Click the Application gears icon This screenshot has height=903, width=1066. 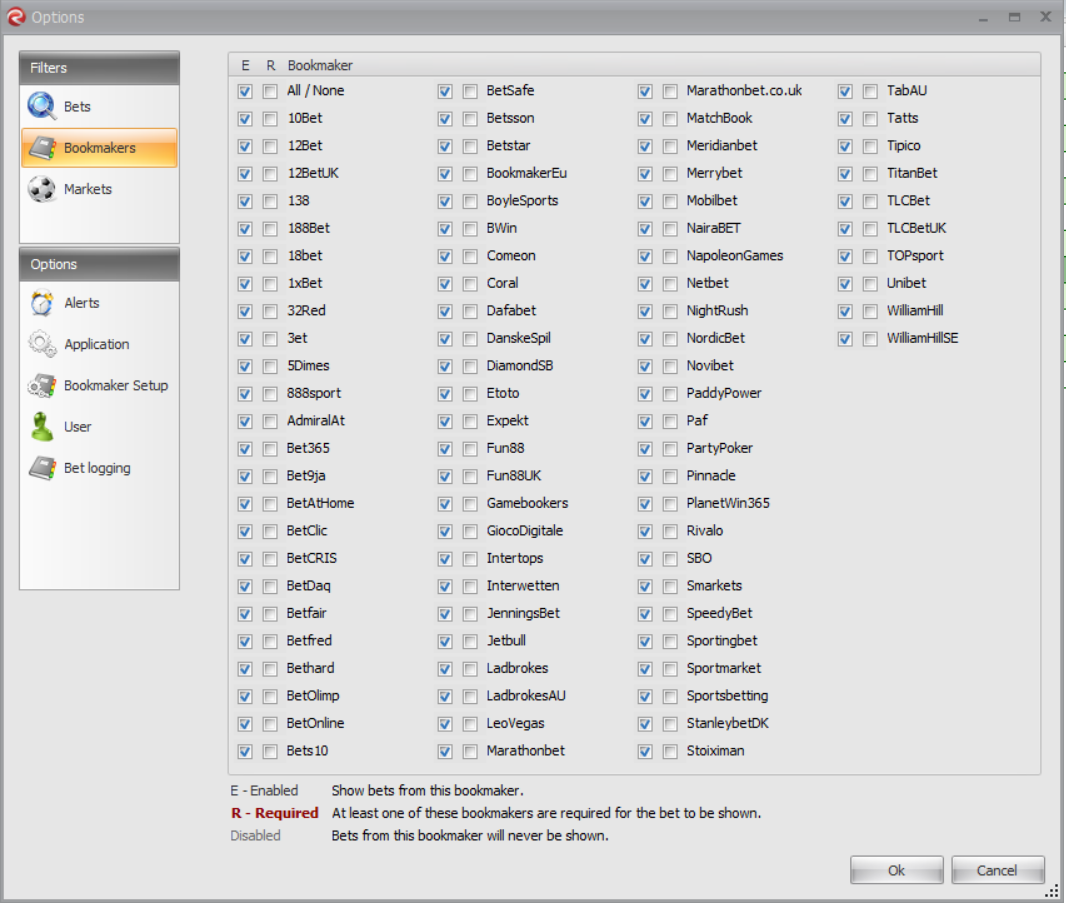[x=42, y=344]
